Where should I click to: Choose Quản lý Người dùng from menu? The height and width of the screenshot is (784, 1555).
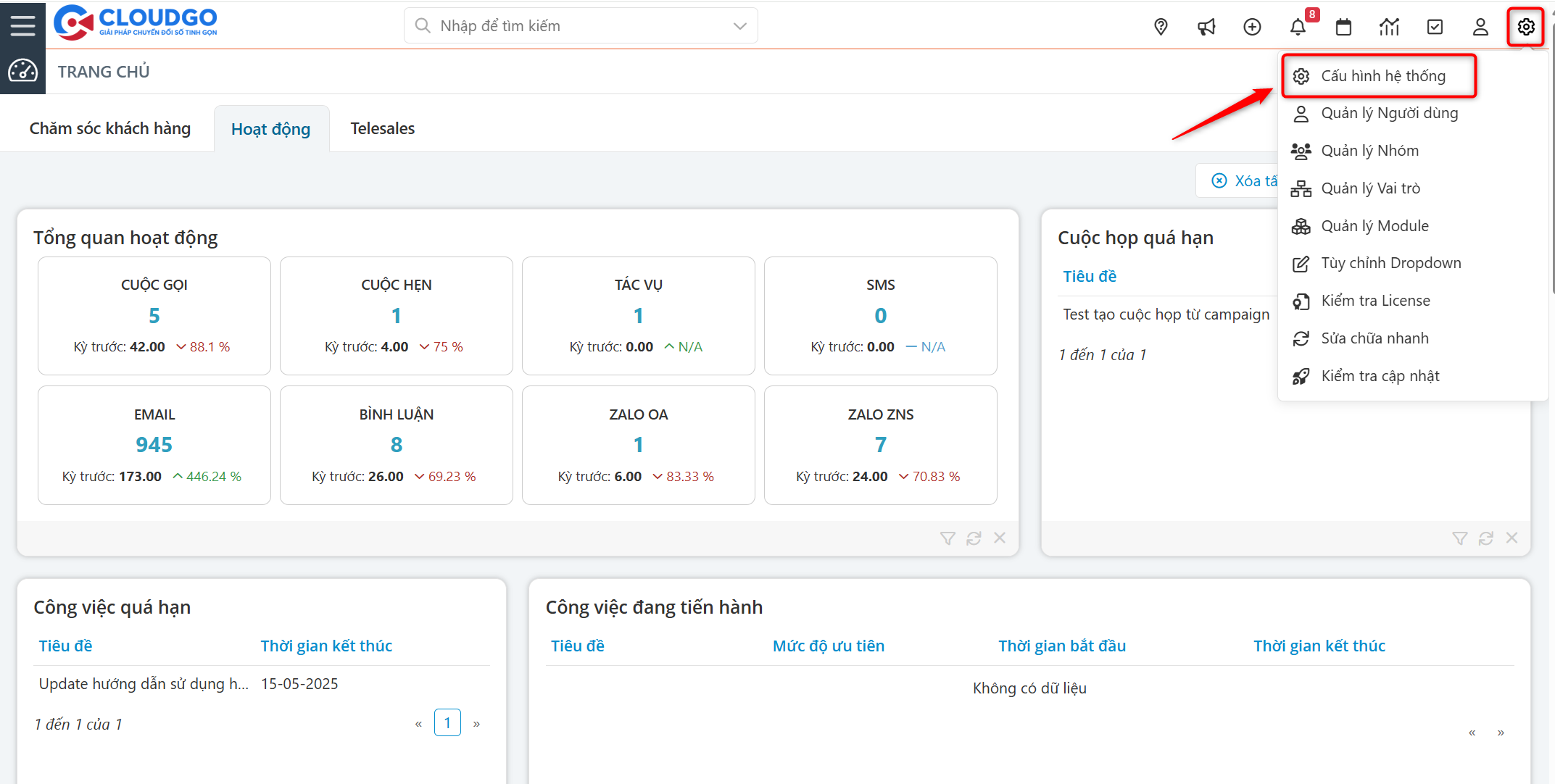click(x=1389, y=113)
